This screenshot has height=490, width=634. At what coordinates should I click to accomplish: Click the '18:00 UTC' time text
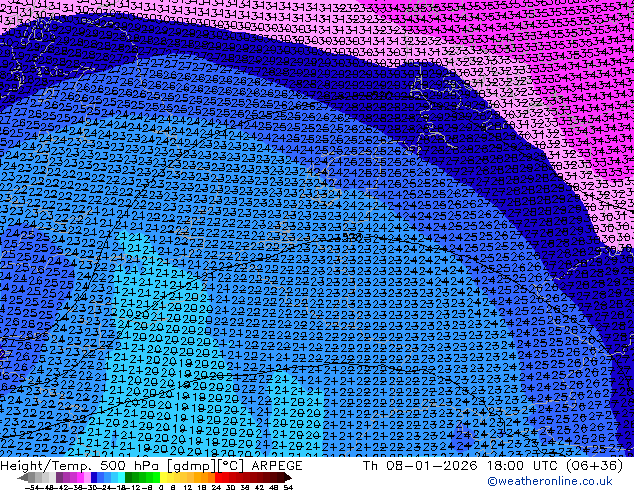(522, 466)
